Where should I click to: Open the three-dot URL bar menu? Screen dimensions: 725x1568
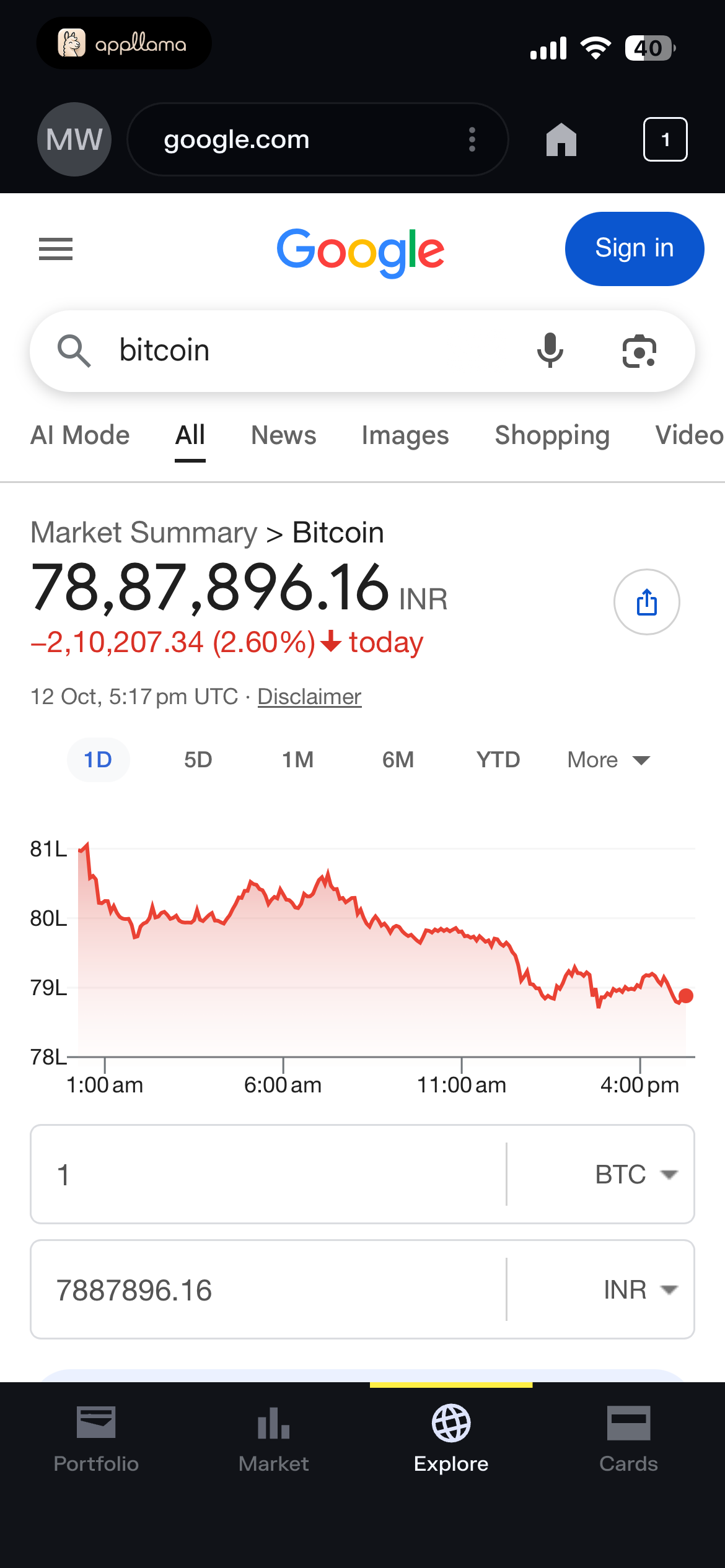(472, 139)
